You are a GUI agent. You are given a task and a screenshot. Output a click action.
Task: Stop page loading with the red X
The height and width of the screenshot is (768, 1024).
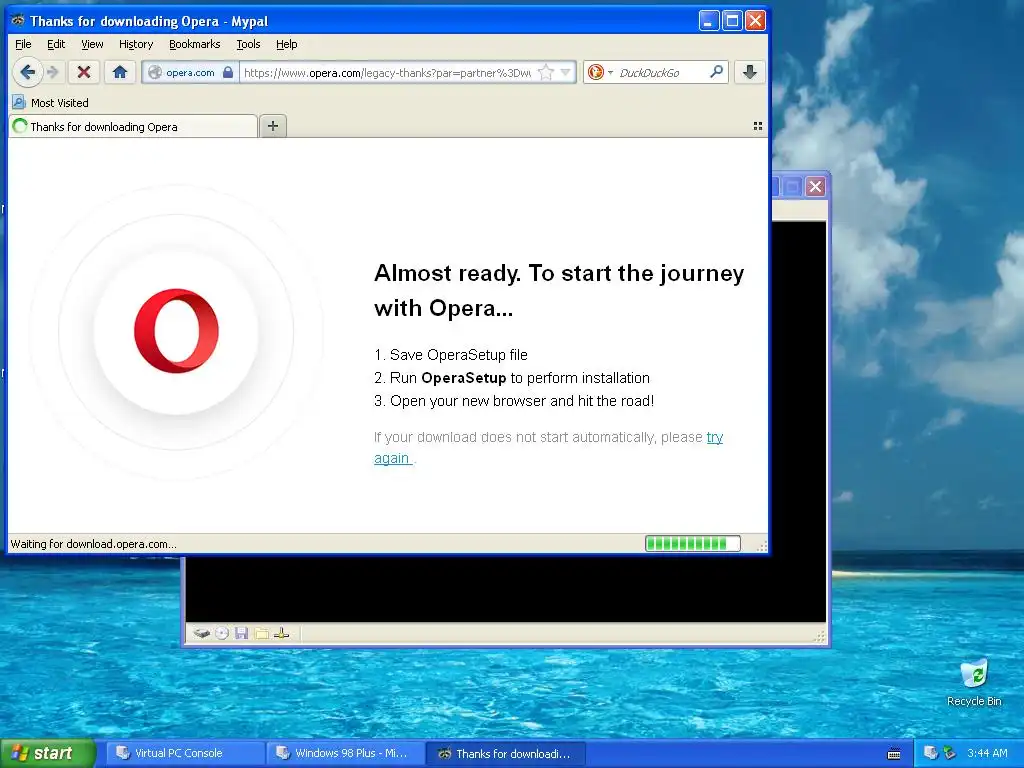click(x=84, y=72)
